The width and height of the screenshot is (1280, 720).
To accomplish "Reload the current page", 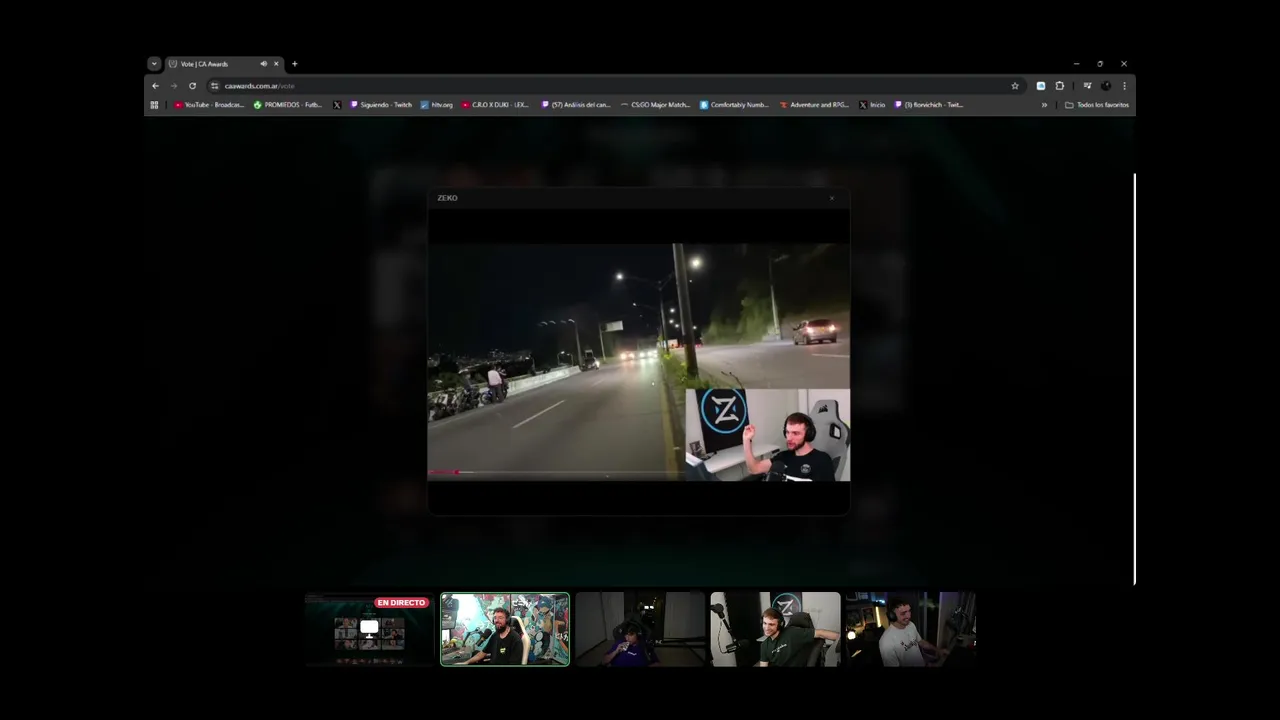I will point(193,86).
